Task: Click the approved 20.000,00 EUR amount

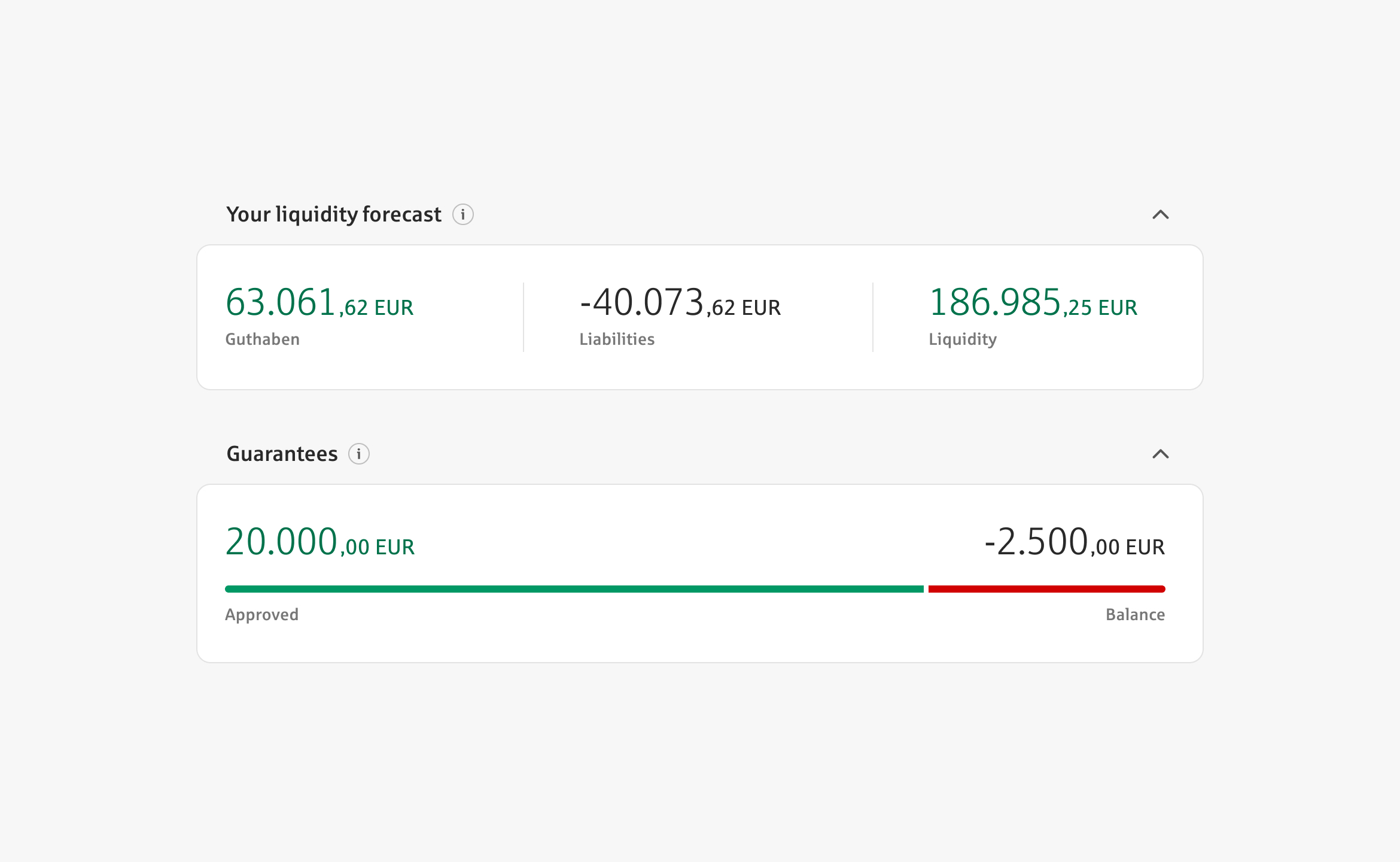Action: tap(319, 542)
